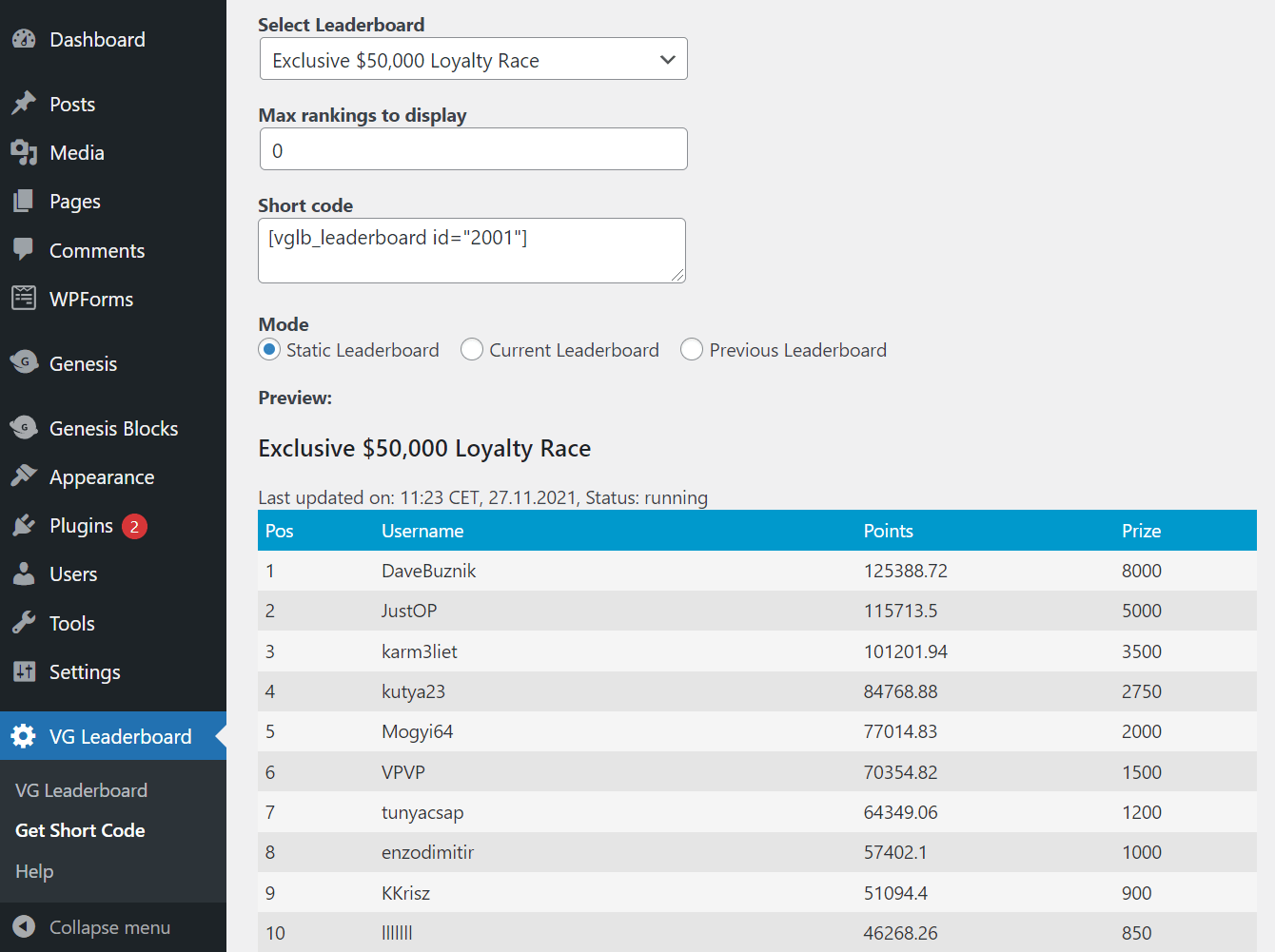
Task: Open the Select Leaderboard dropdown
Action: pyautogui.click(x=473, y=59)
